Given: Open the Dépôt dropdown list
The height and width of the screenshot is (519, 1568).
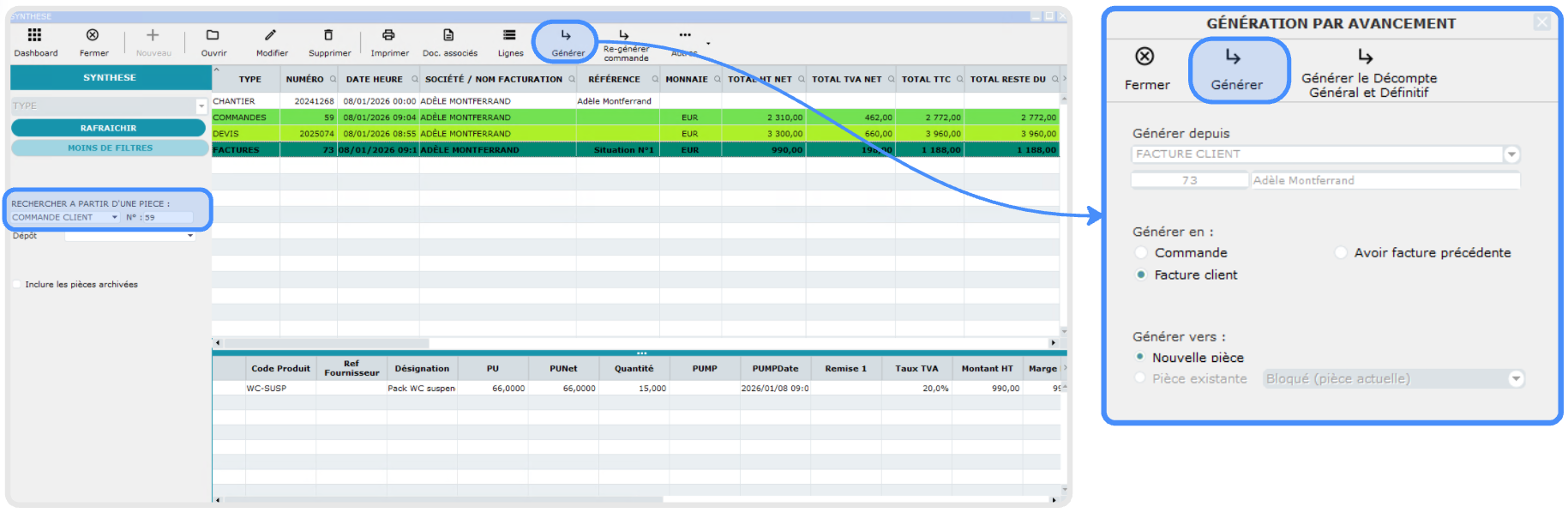Looking at the screenshot, I should pos(190,236).
